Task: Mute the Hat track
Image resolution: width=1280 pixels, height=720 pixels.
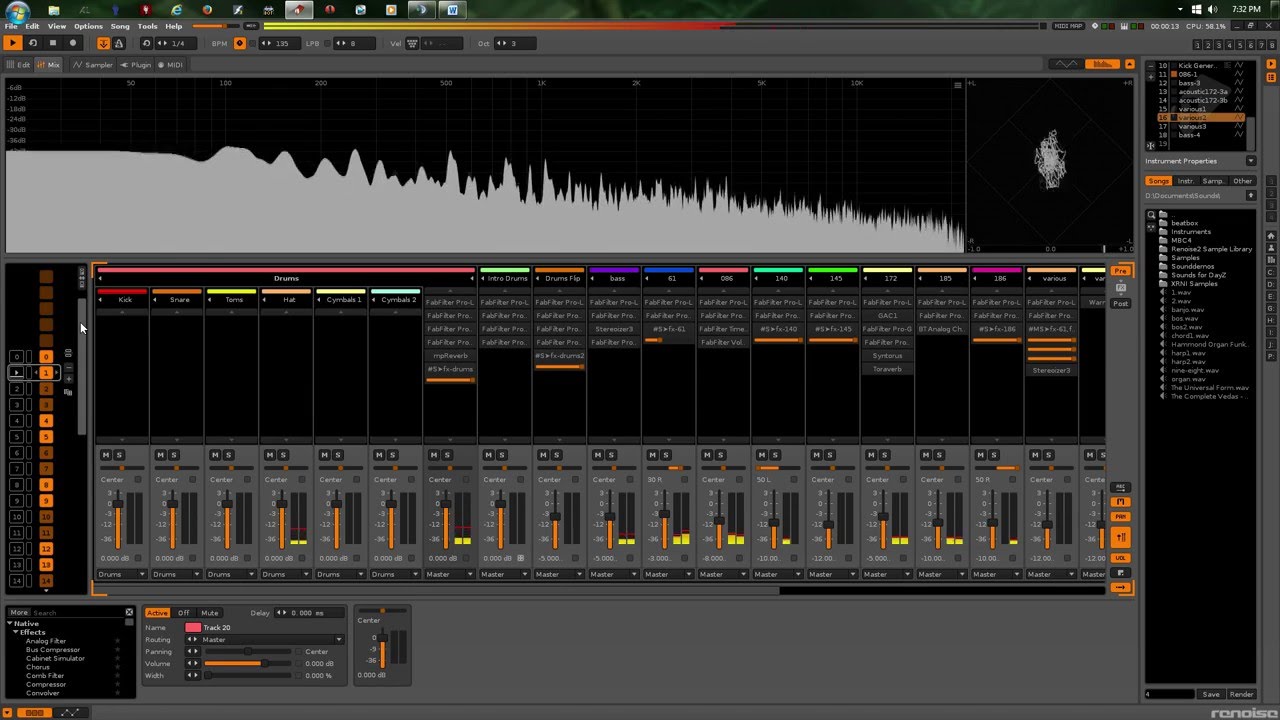Action: tap(269, 455)
